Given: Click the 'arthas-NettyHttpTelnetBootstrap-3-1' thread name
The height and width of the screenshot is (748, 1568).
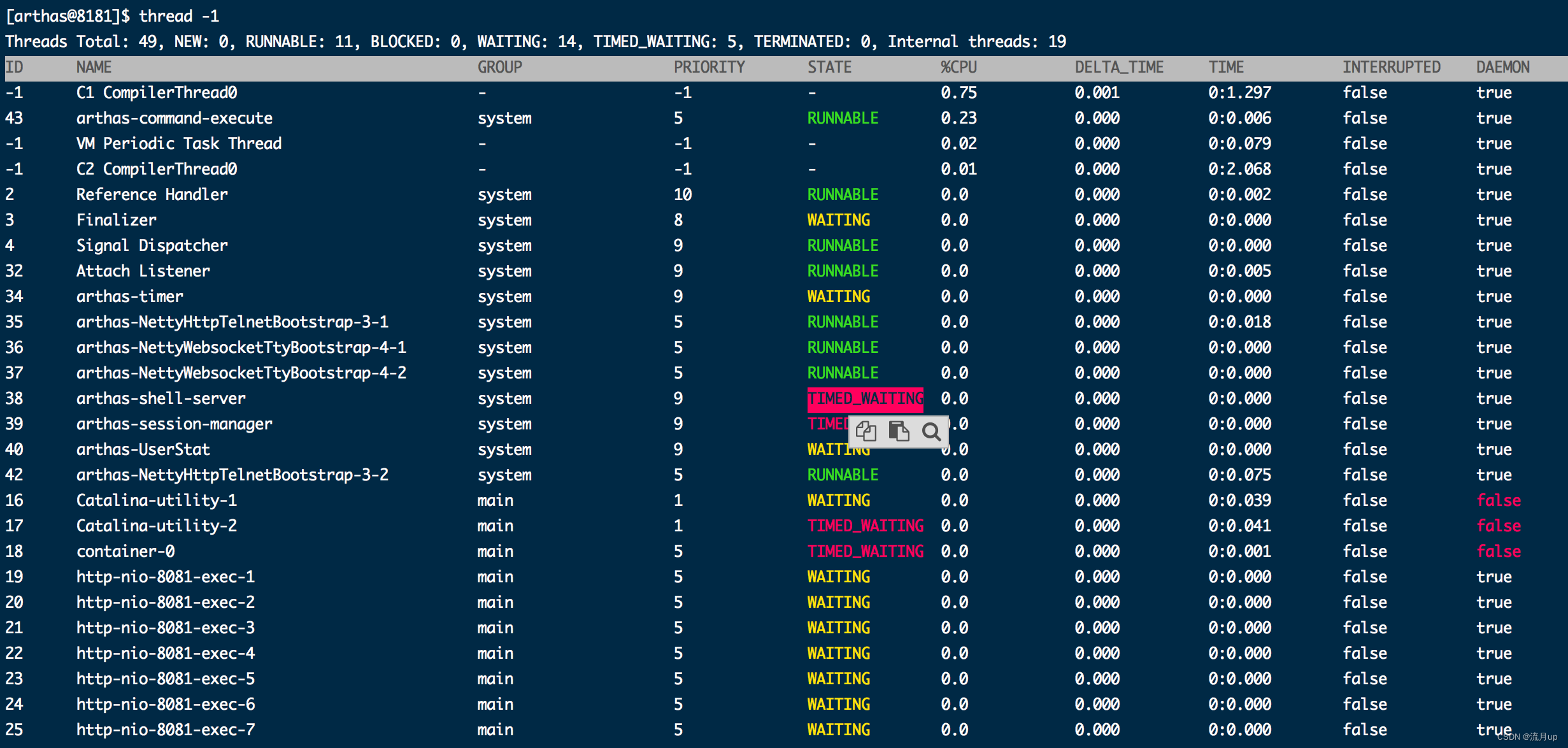Looking at the screenshot, I should [232, 322].
